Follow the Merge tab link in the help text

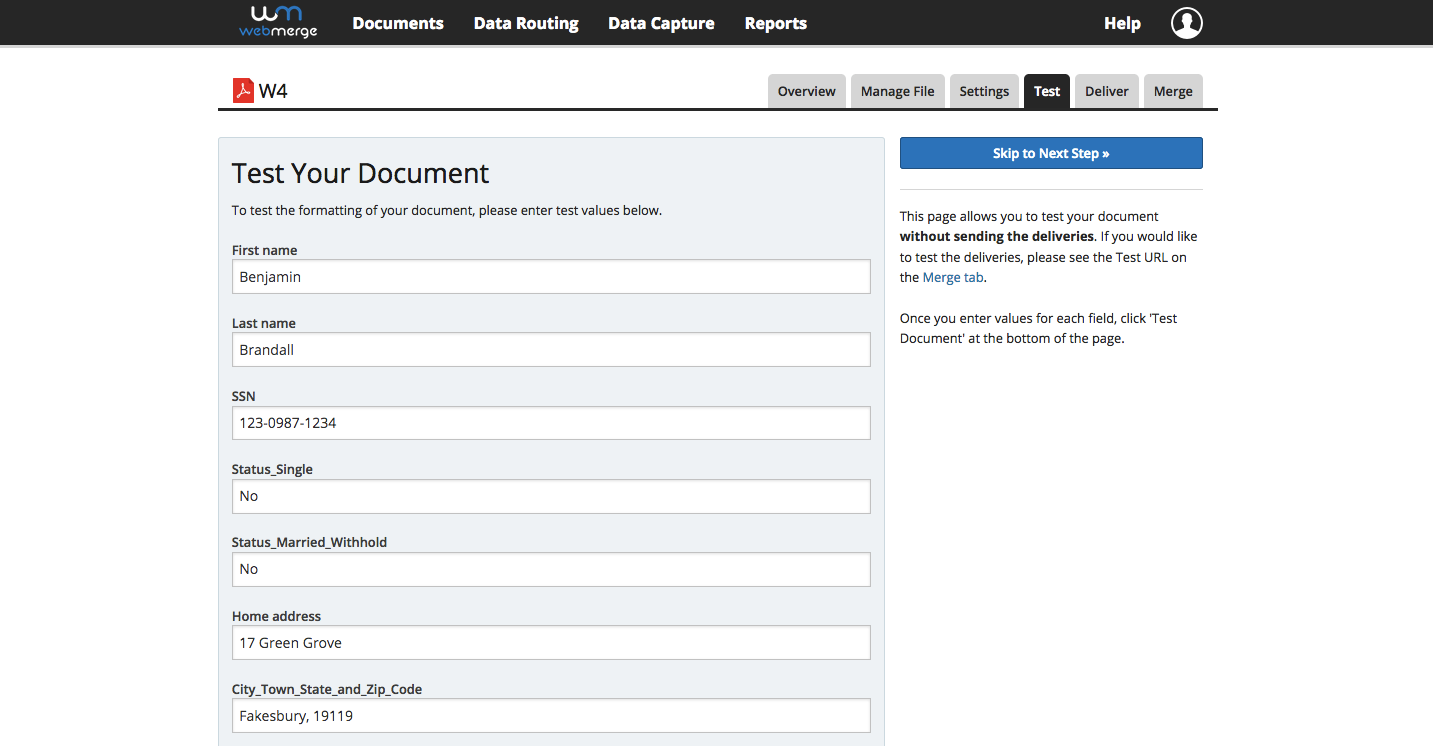point(953,278)
